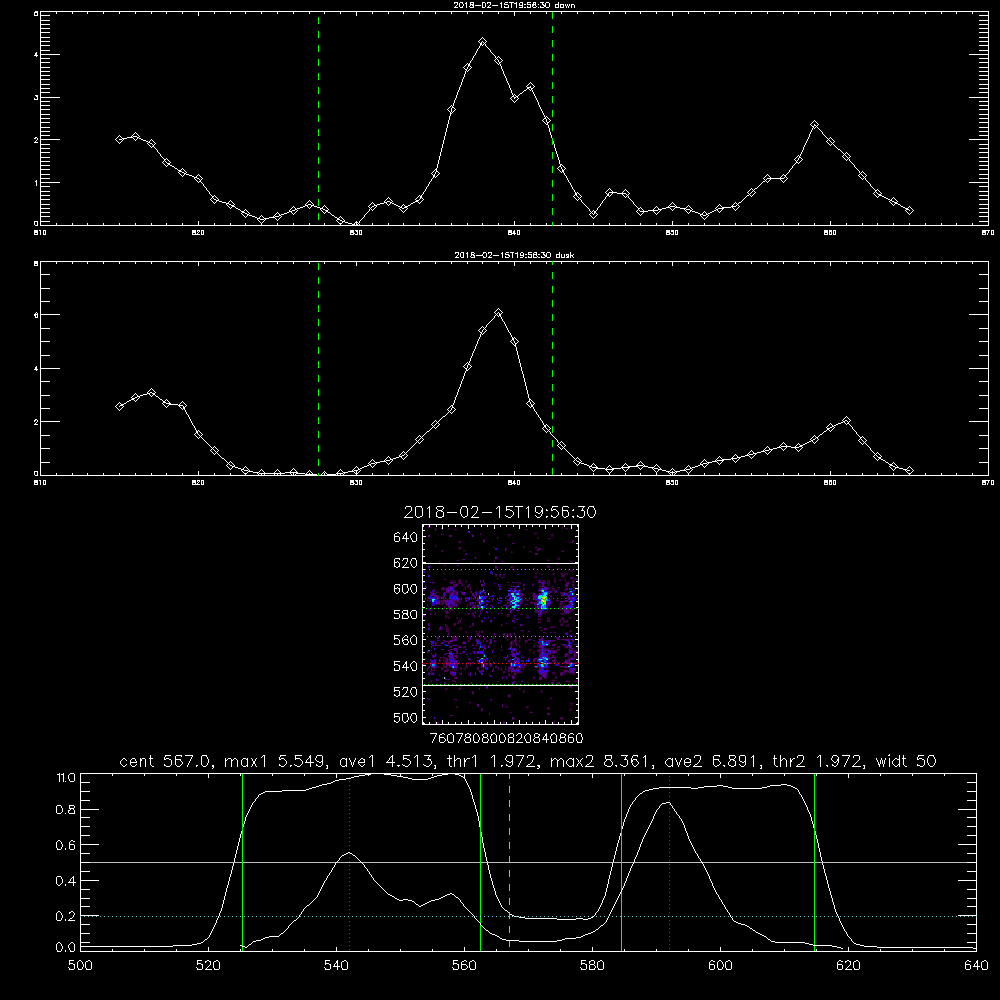Click the rightmost green vertical line in the profile plot

click(x=814, y=861)
